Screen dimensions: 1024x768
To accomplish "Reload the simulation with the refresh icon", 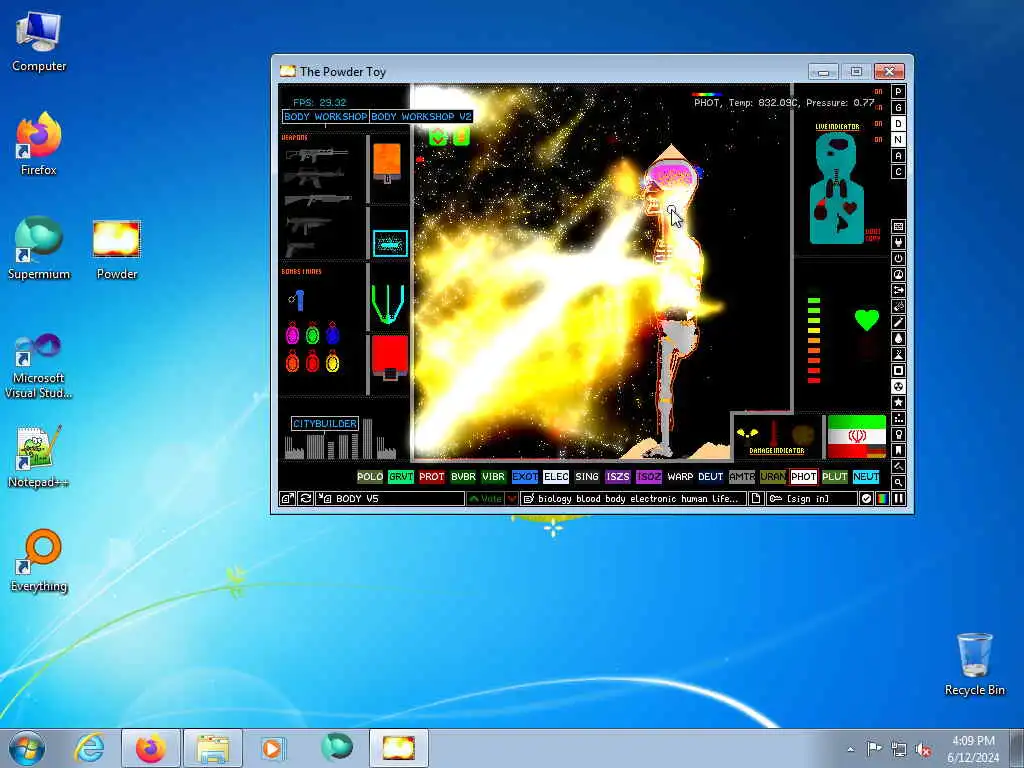I will [x=306, y=498].
